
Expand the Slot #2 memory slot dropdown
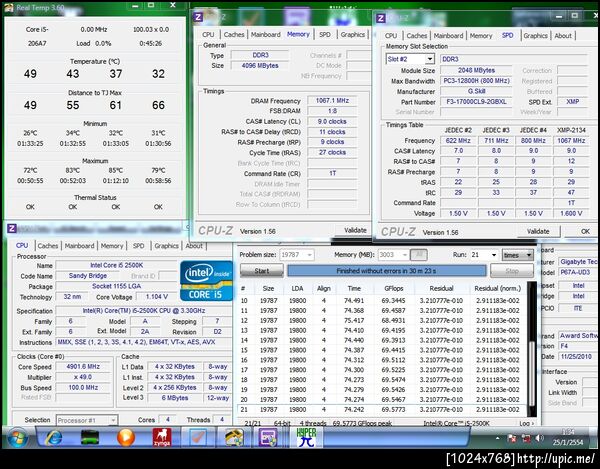click(430, 59)
